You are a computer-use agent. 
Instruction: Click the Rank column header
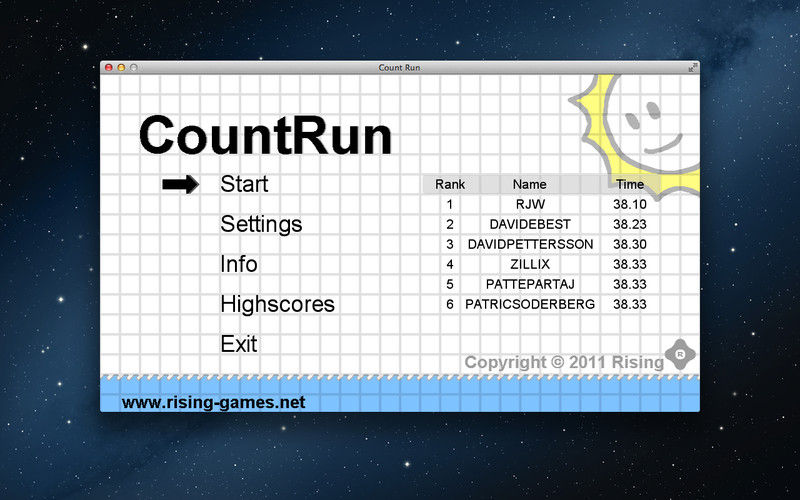450,184
